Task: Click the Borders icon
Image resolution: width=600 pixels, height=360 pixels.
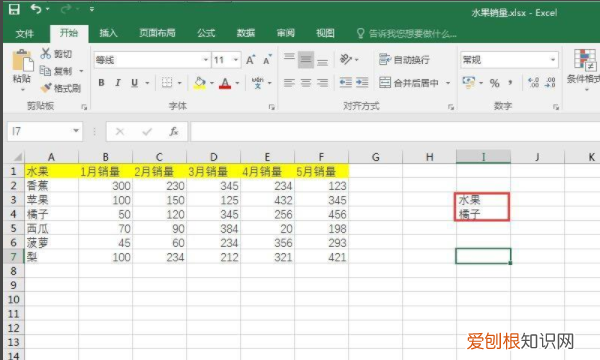Action: coord(167,83)
